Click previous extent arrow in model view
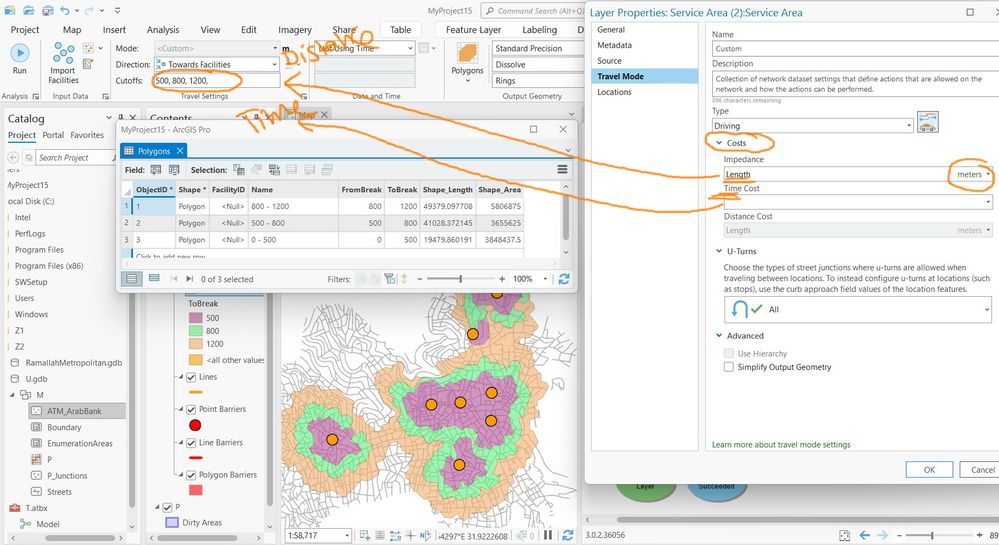The image size is (999, 545). tap(865, 535)
